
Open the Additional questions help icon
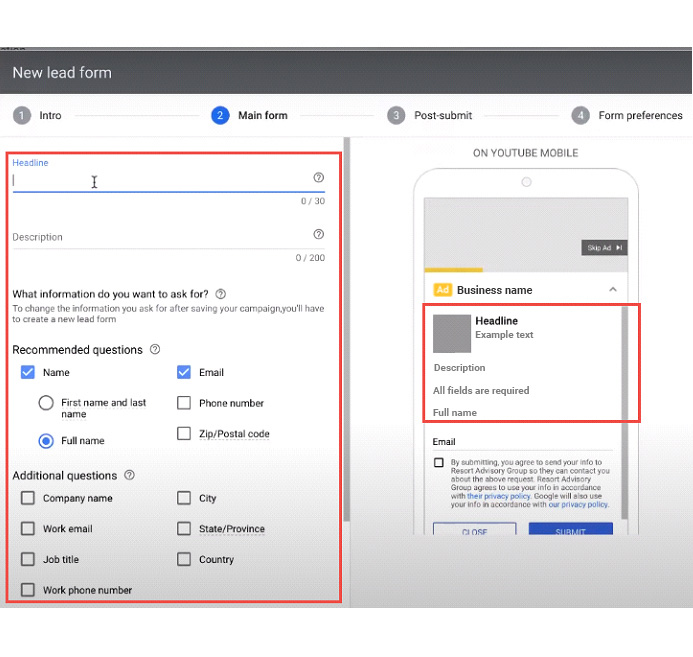[x=129, y=475]
